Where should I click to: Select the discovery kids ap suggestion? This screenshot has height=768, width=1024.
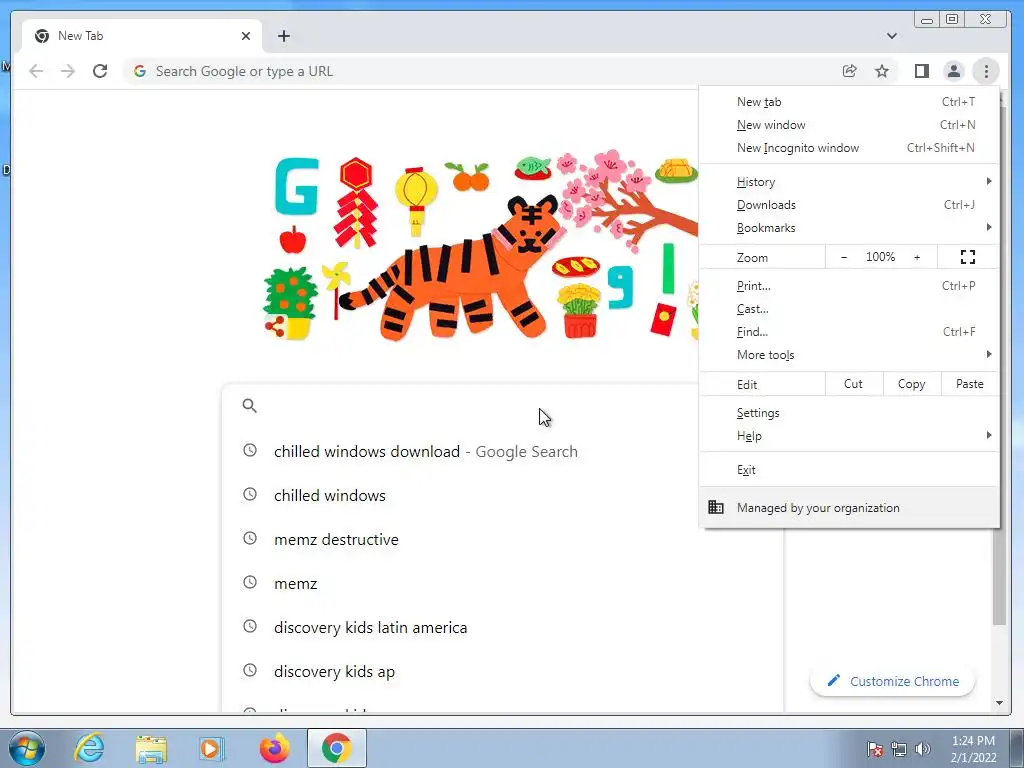coord(503,671)
